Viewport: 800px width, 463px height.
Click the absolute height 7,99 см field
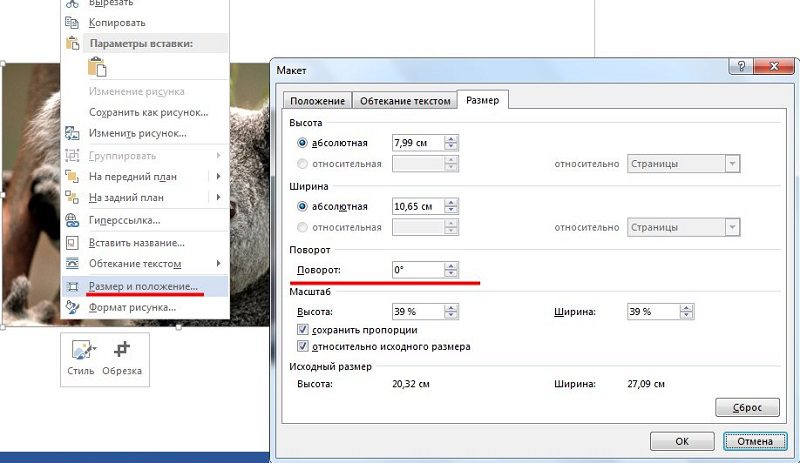click(418, 143)
